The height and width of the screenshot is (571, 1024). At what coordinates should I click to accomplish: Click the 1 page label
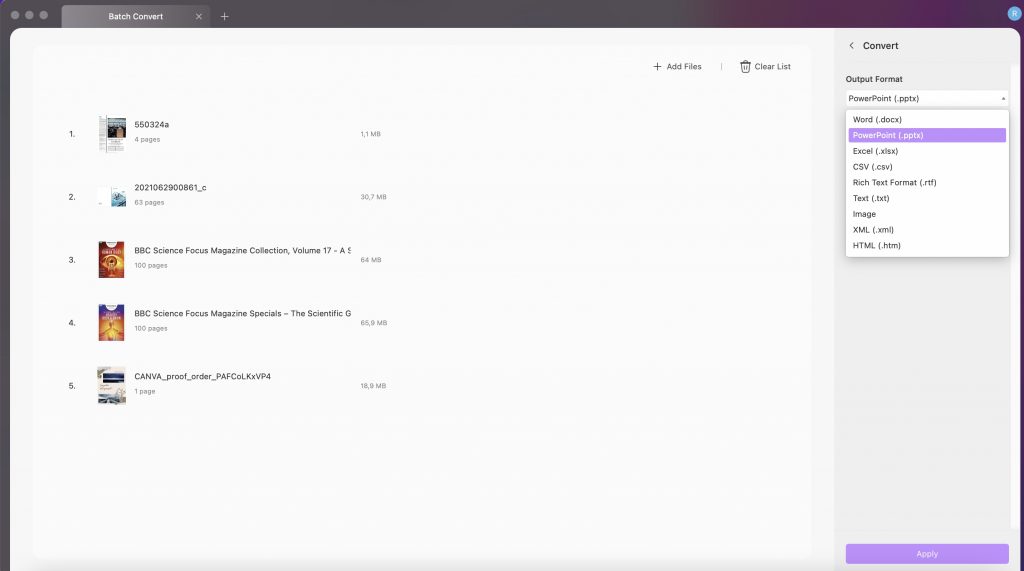click(145, 391)
